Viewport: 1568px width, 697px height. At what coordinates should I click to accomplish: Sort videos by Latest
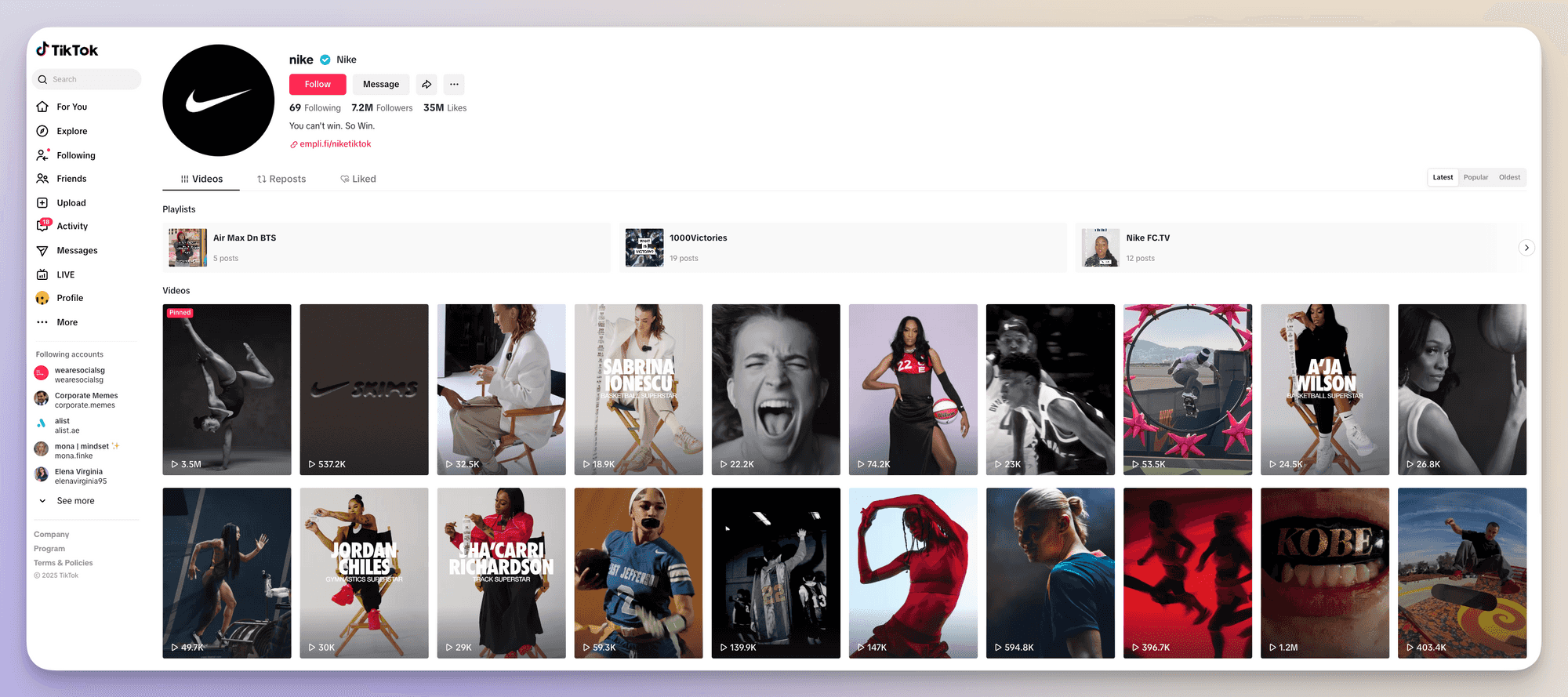[x=1443, y=177]
